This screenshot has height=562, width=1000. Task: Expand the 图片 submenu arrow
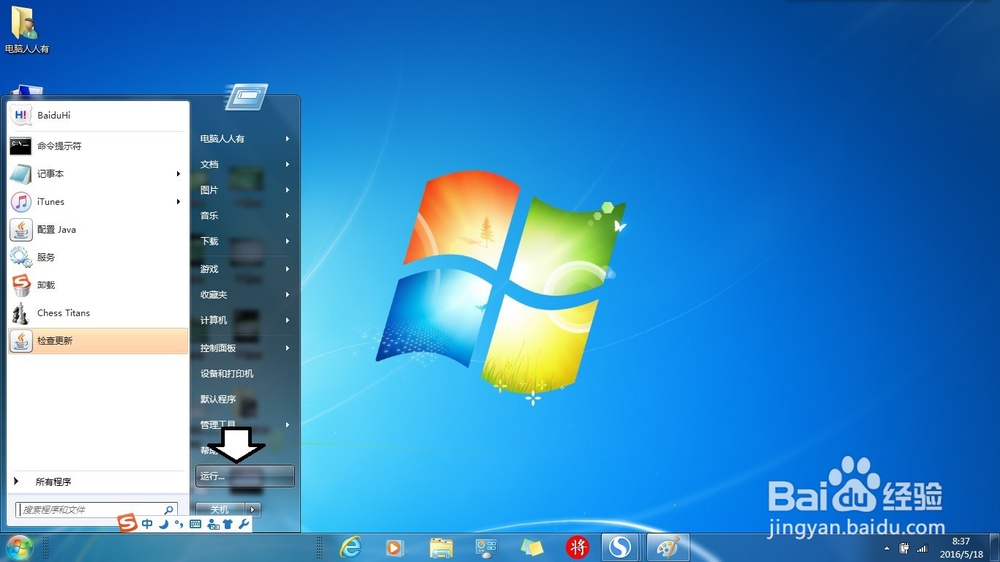pyautogui.click(x=288, y=190)
